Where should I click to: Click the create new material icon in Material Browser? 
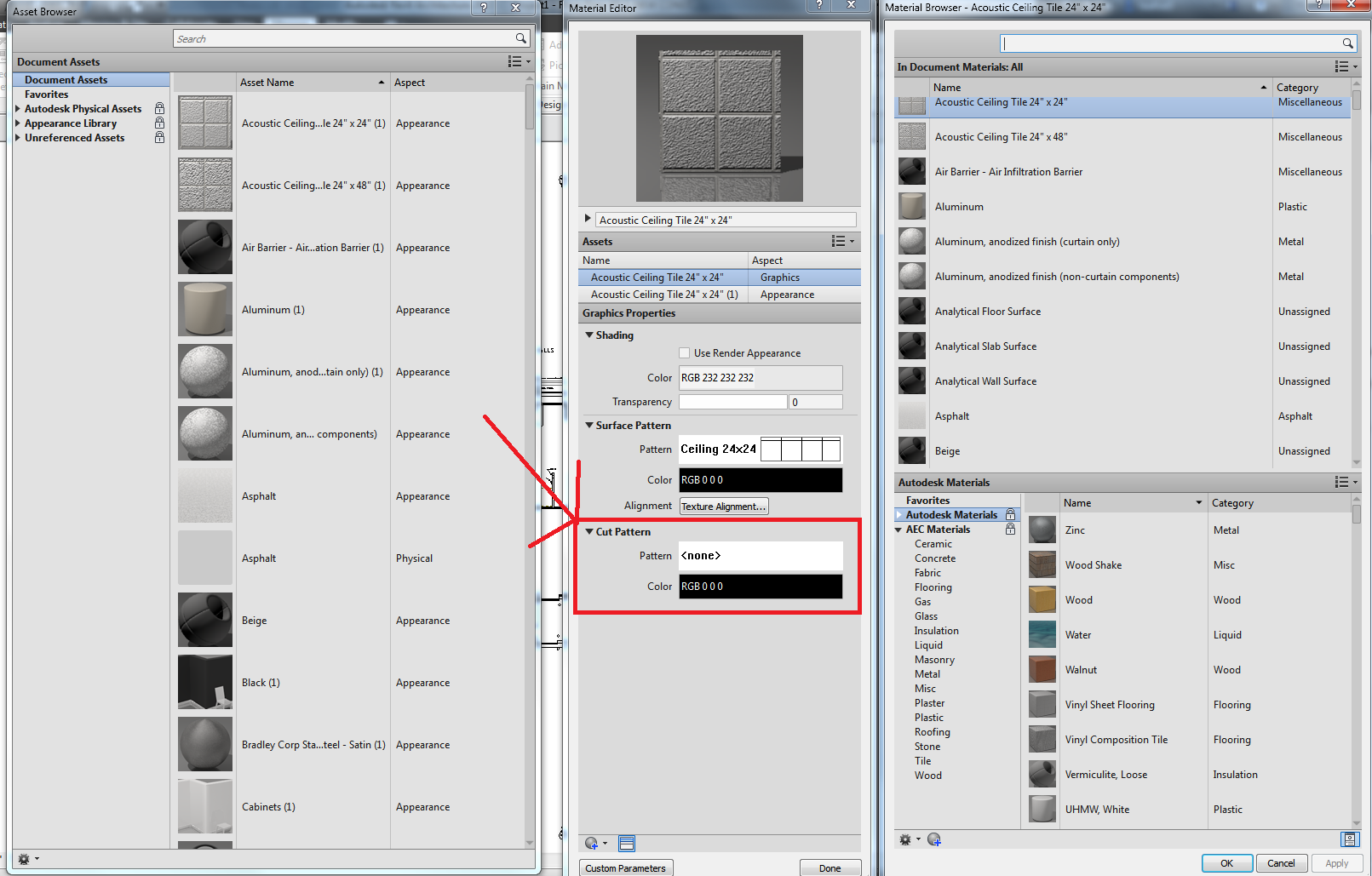click(x=934, y=839)
